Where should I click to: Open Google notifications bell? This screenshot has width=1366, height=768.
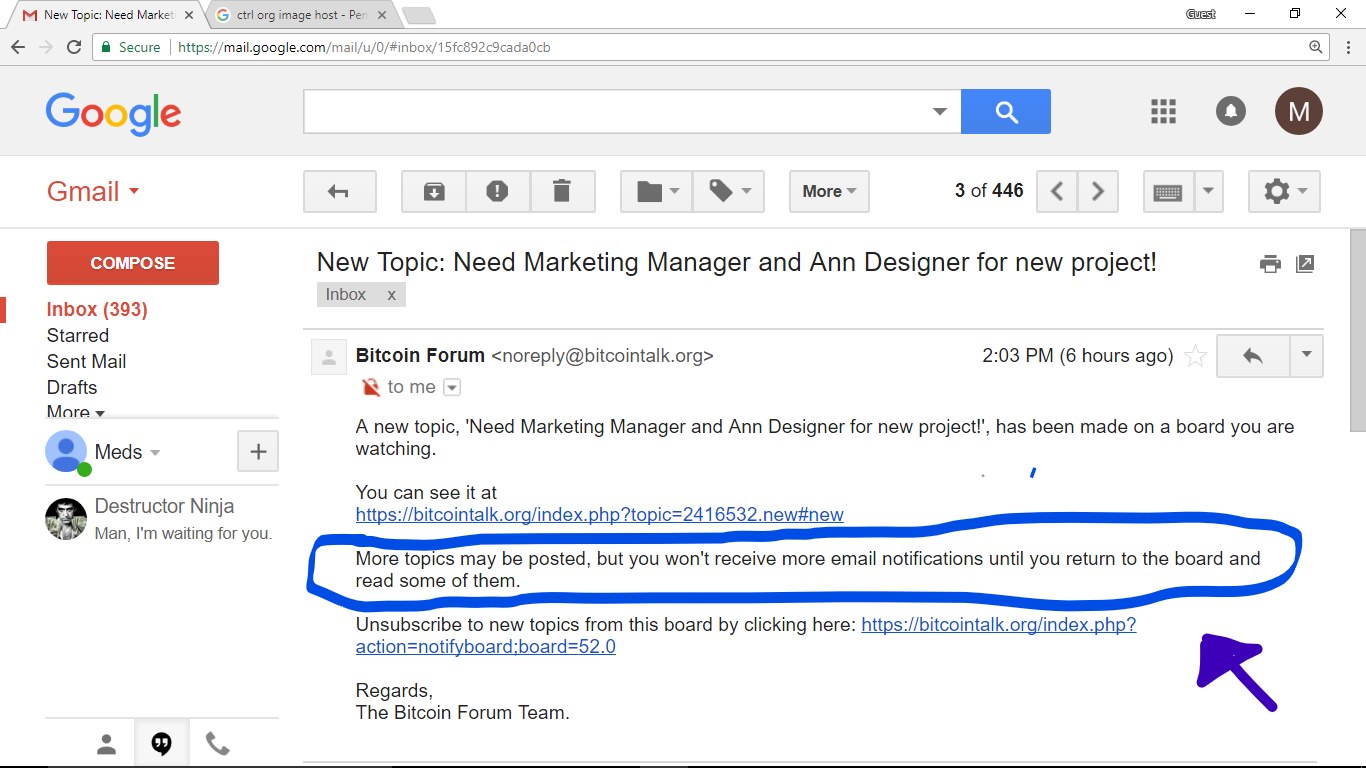pyautogui.click(x=1231, y=111)
